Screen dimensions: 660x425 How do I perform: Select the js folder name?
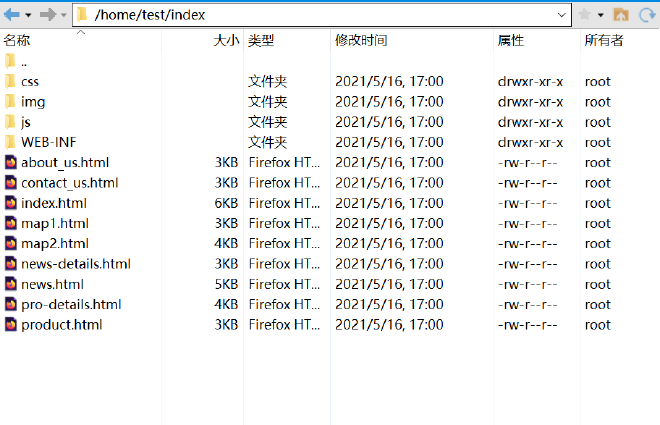pyautogui.click(x=26, y=122)
